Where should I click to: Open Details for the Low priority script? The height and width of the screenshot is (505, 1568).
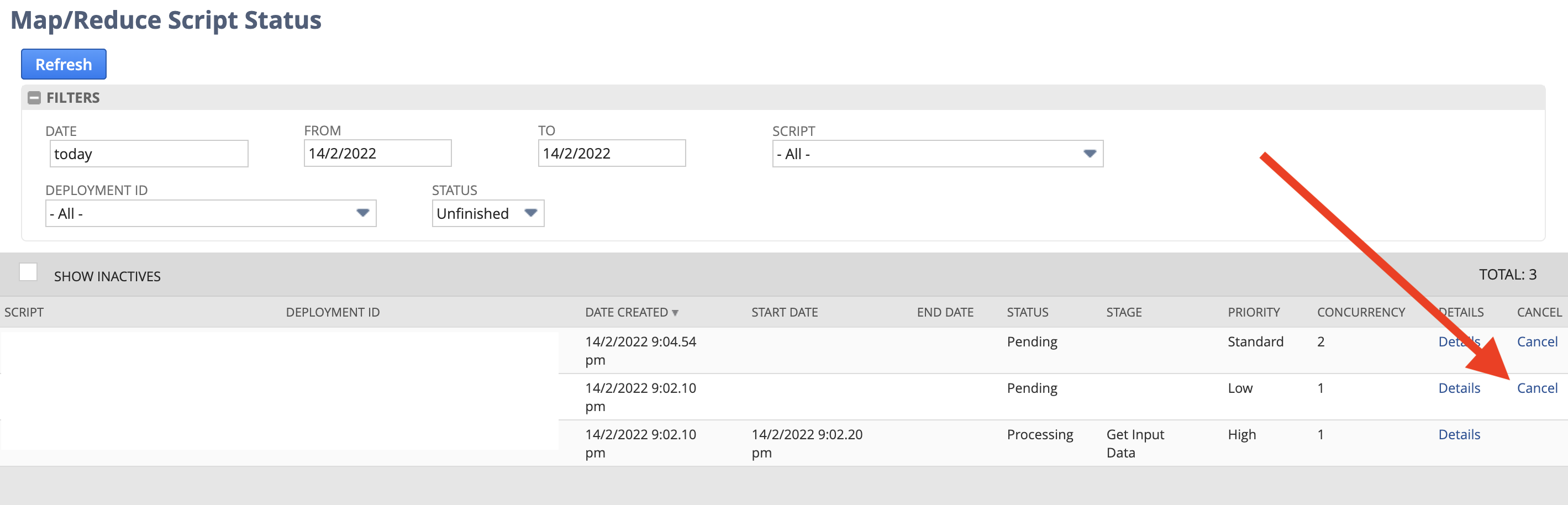[x=1459, y=388]
